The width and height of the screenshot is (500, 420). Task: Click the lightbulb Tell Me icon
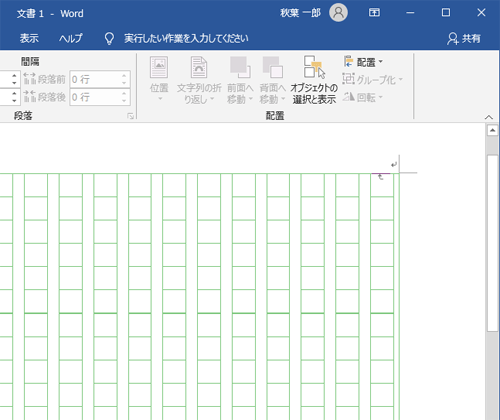(x=109, y=39)
